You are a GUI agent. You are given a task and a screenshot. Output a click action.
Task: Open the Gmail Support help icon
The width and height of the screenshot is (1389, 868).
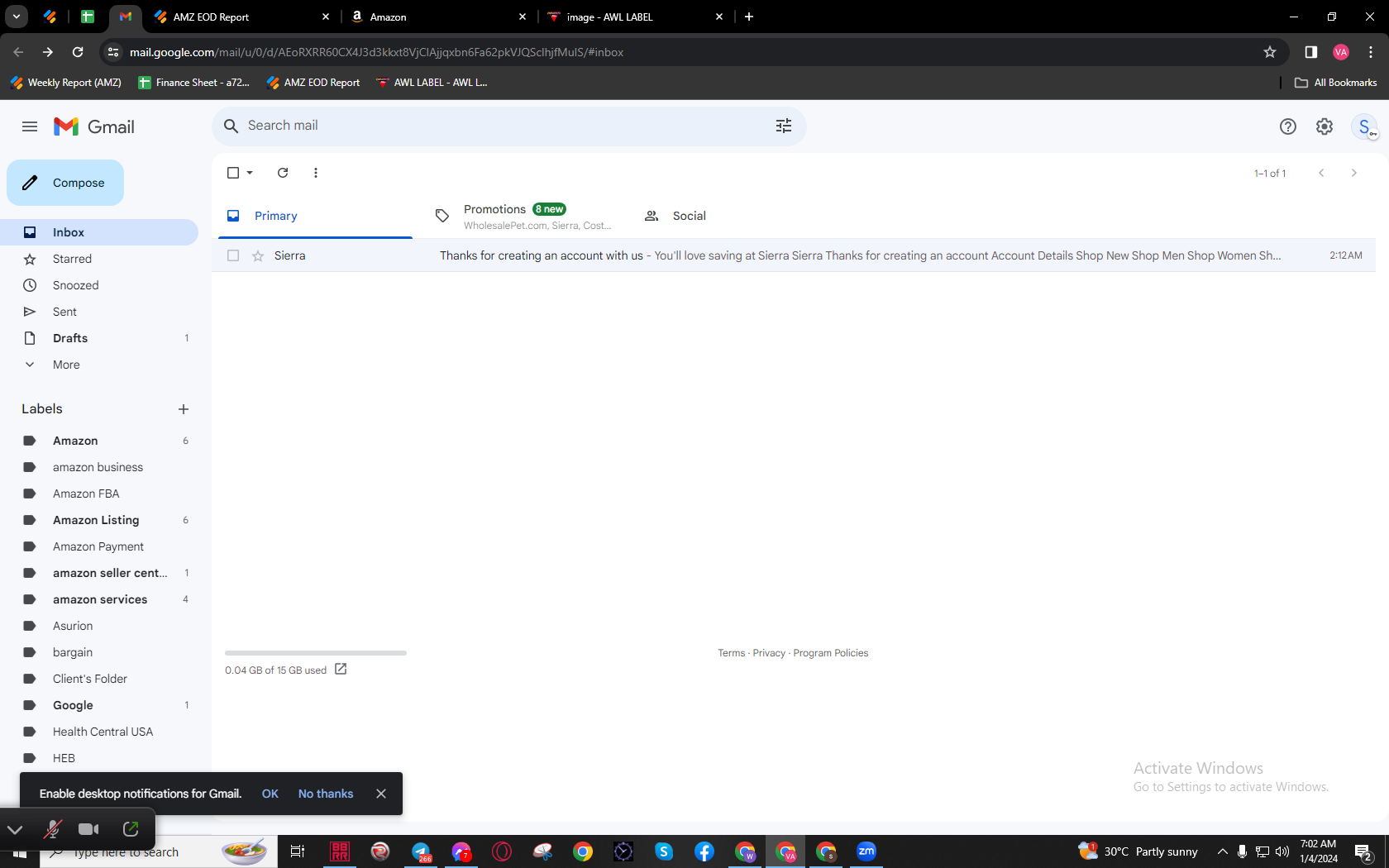click(1288, 126)
